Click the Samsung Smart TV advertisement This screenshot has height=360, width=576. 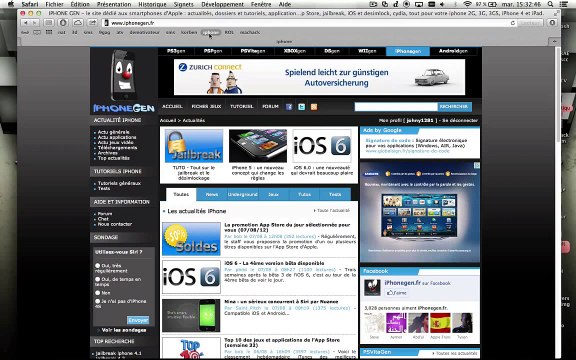pos(420,212)
